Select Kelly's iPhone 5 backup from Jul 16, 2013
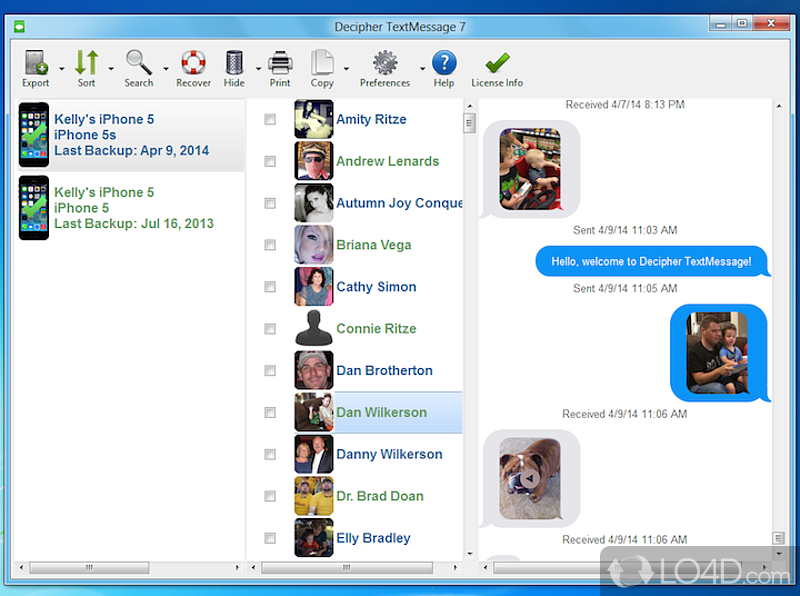 [x=132, y=208]
